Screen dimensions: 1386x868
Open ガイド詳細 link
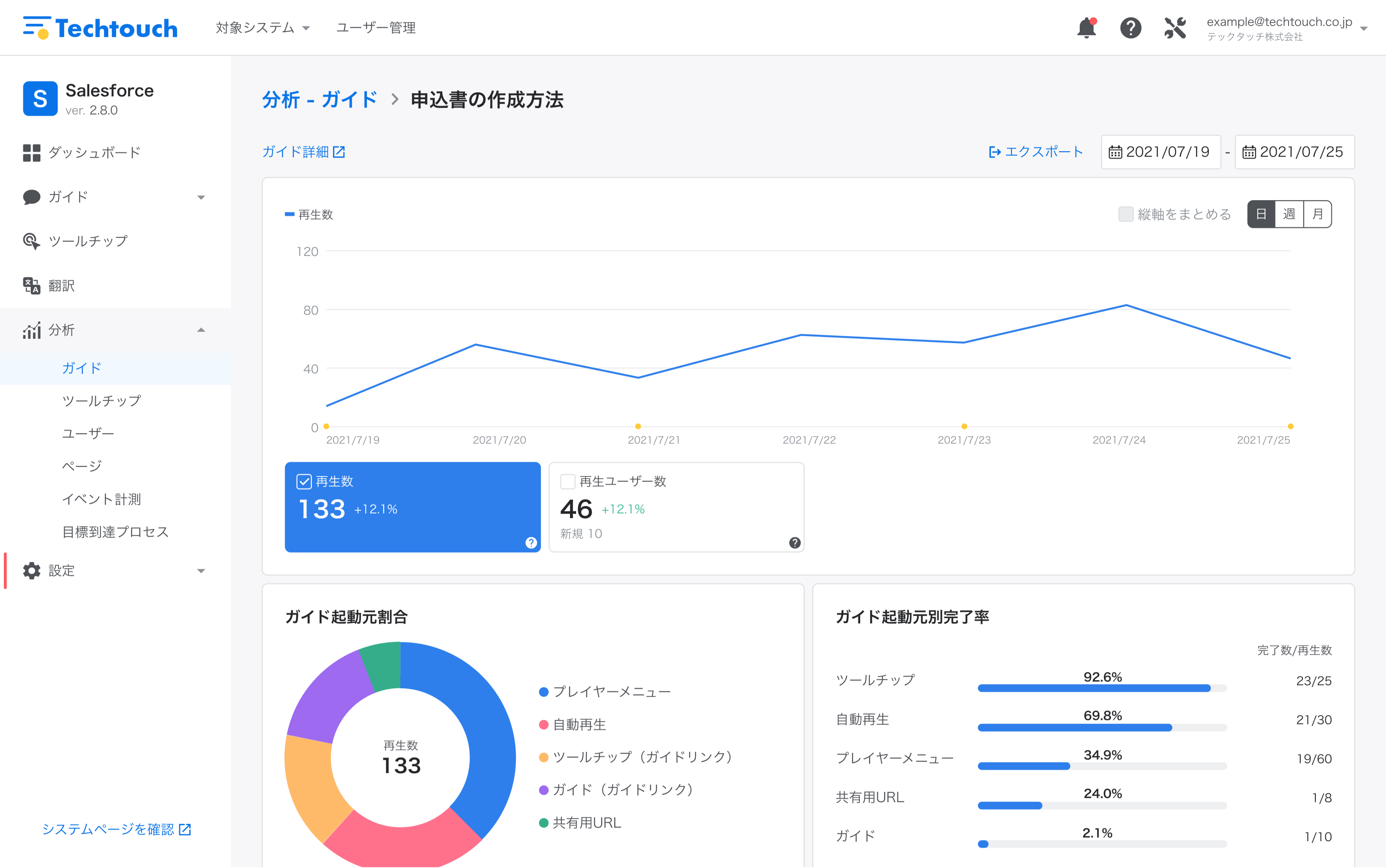[304, 152]
